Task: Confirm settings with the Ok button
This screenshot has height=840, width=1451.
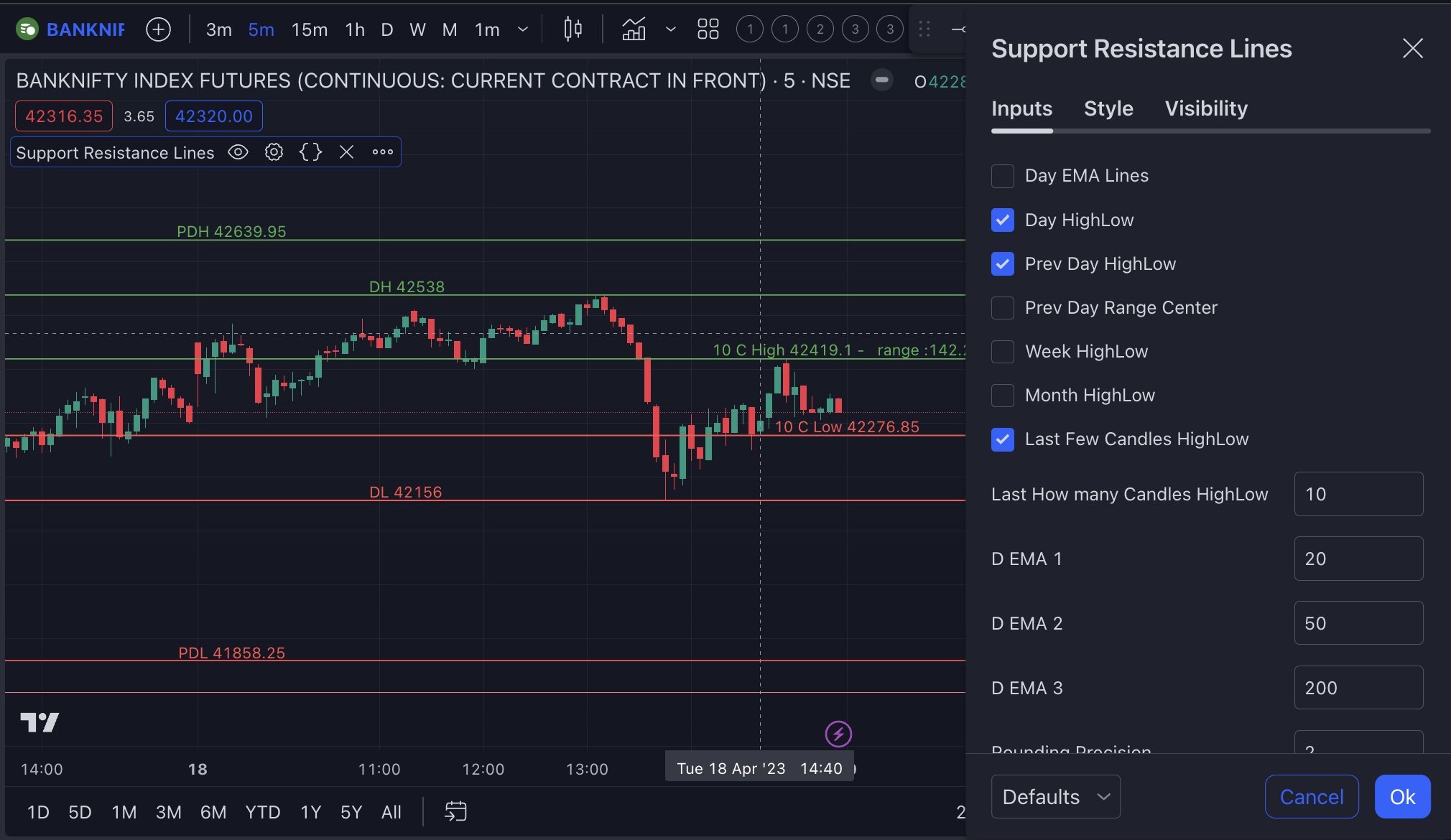Action: pyautogui.click(x=1402, y=796)
